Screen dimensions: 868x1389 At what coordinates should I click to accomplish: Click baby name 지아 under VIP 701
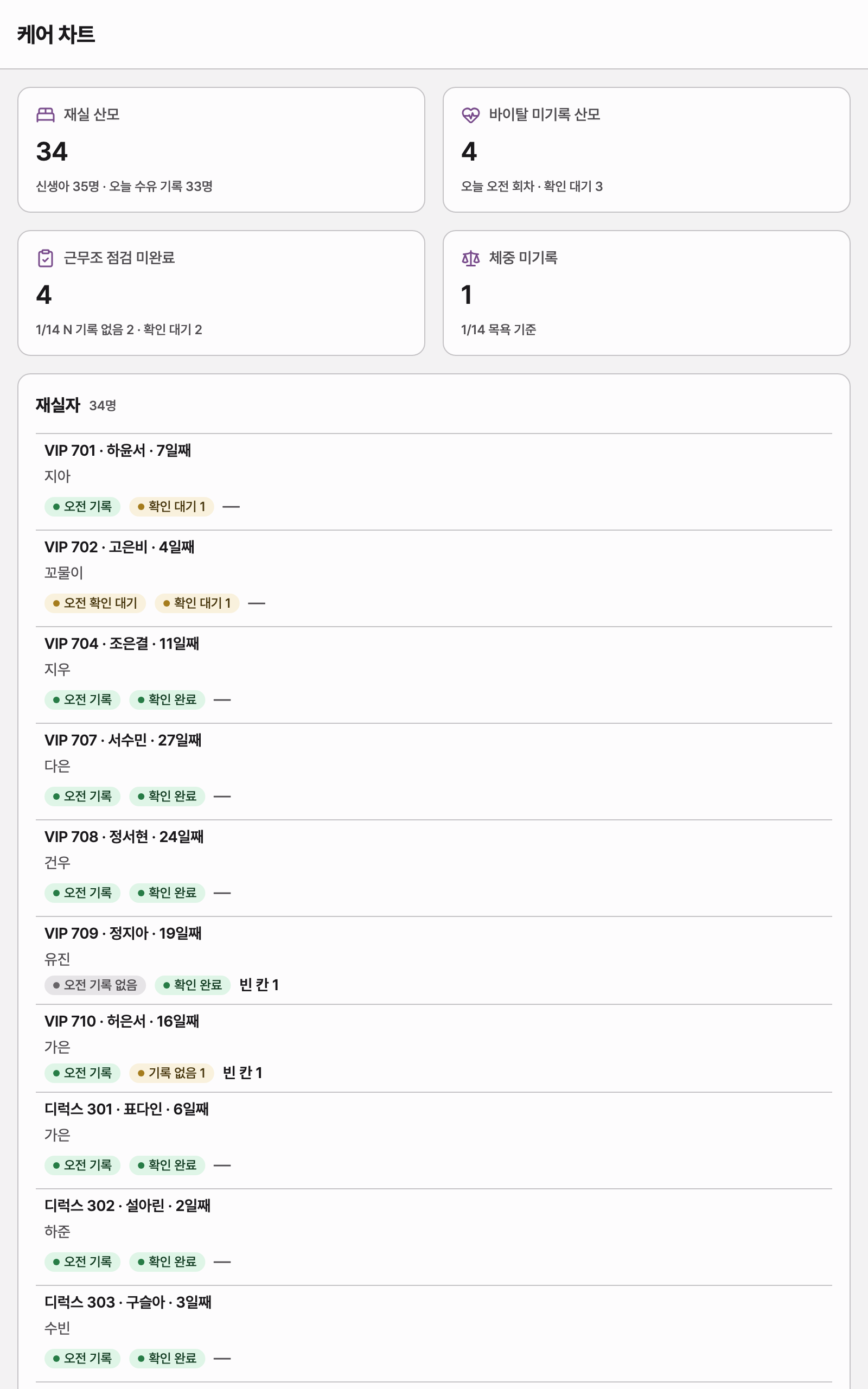pos(58,476)
